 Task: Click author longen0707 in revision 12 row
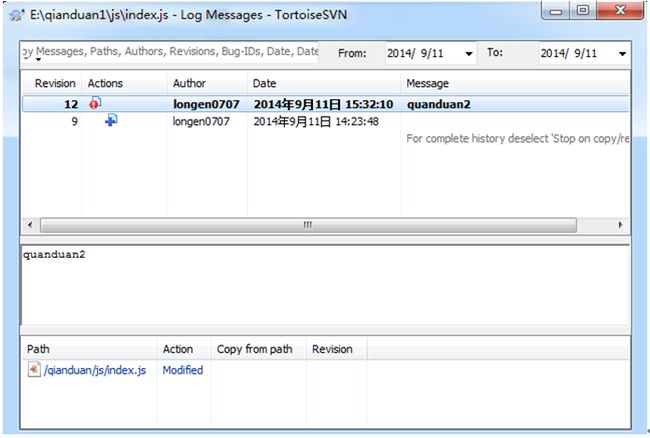pyautogui.click(x=206, y=104)
